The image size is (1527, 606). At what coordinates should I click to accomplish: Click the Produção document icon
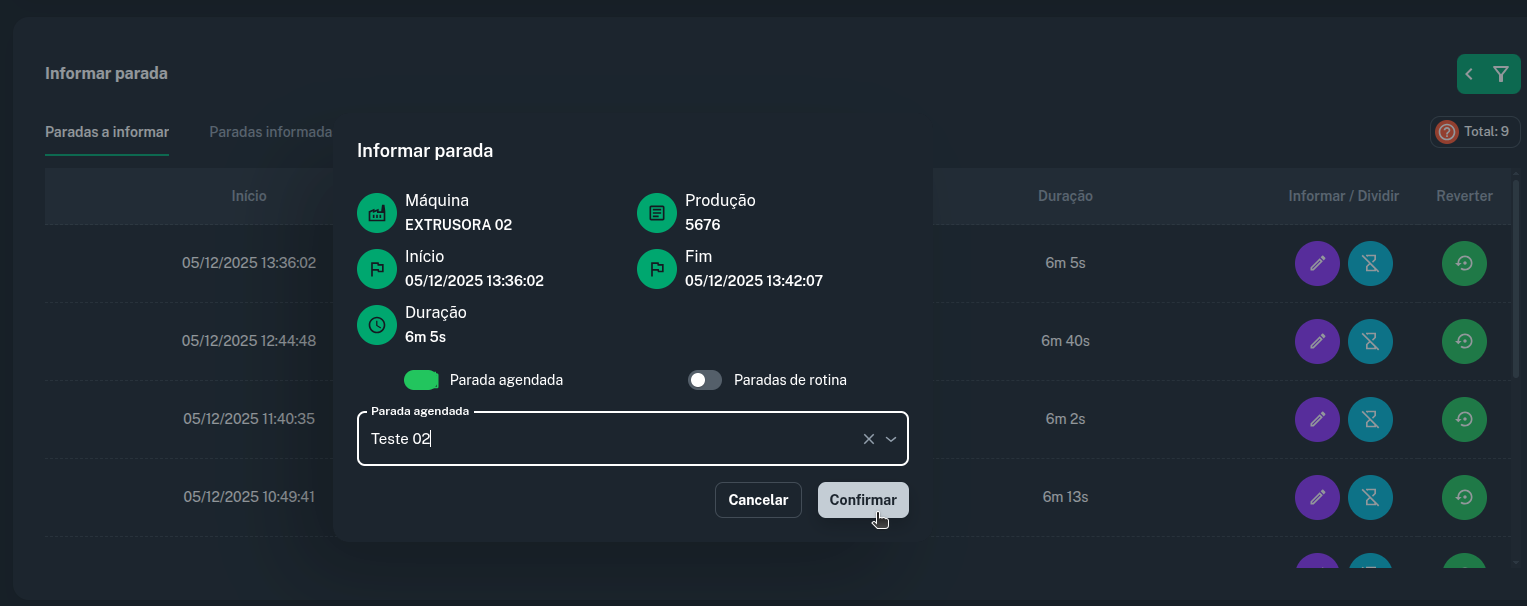coord(656,212)
